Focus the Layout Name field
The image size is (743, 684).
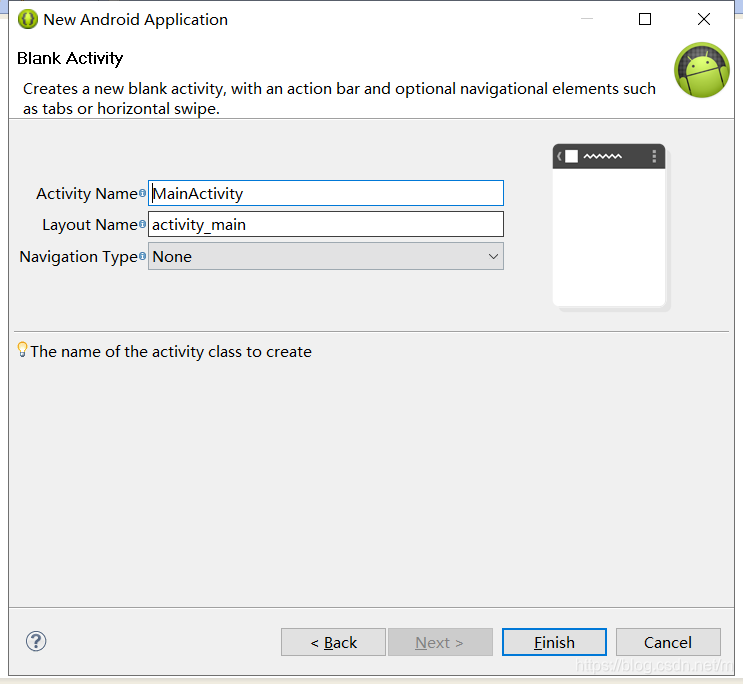(x=326, y=224)
